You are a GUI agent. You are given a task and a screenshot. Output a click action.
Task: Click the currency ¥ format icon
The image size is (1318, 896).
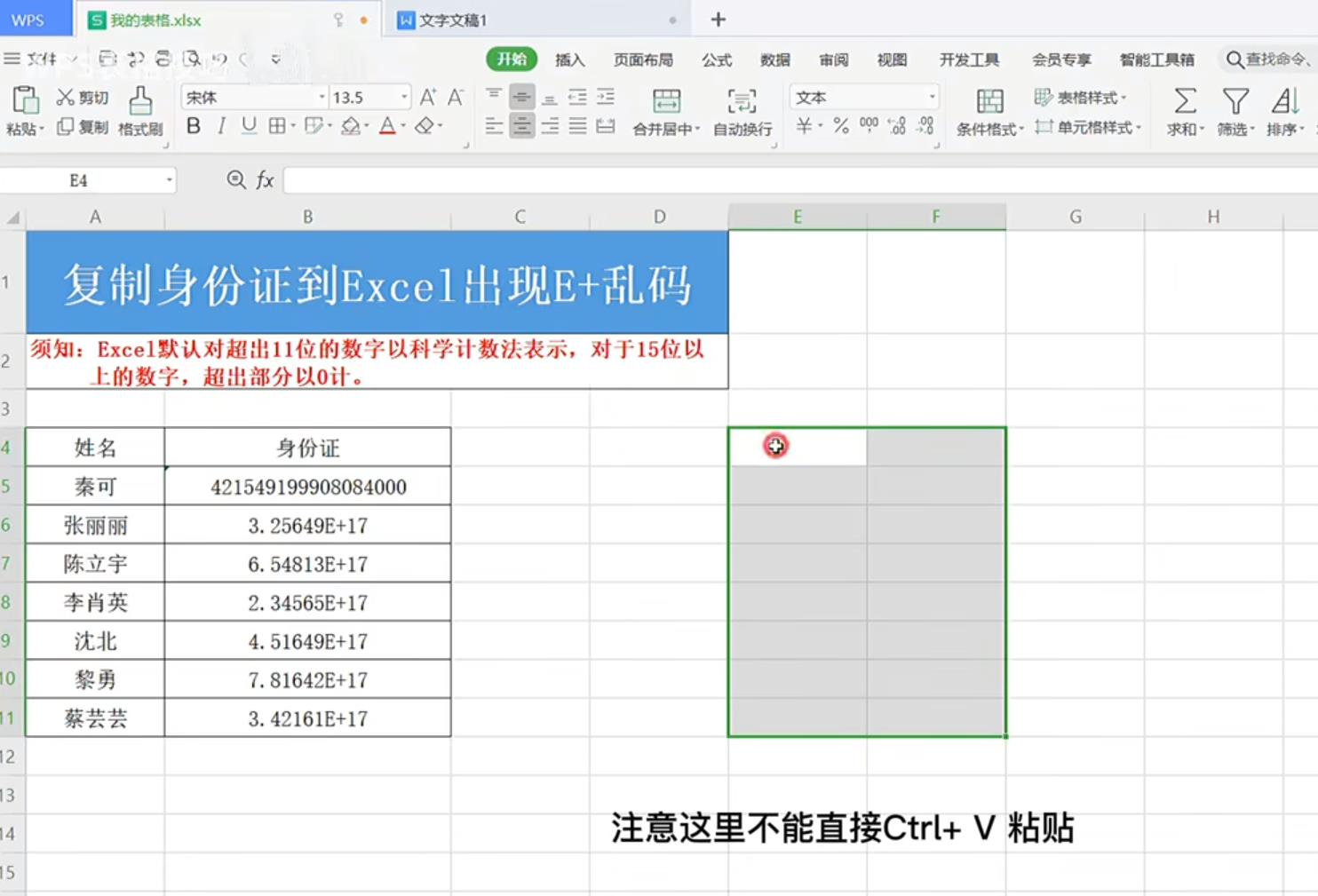coord(804,125)
